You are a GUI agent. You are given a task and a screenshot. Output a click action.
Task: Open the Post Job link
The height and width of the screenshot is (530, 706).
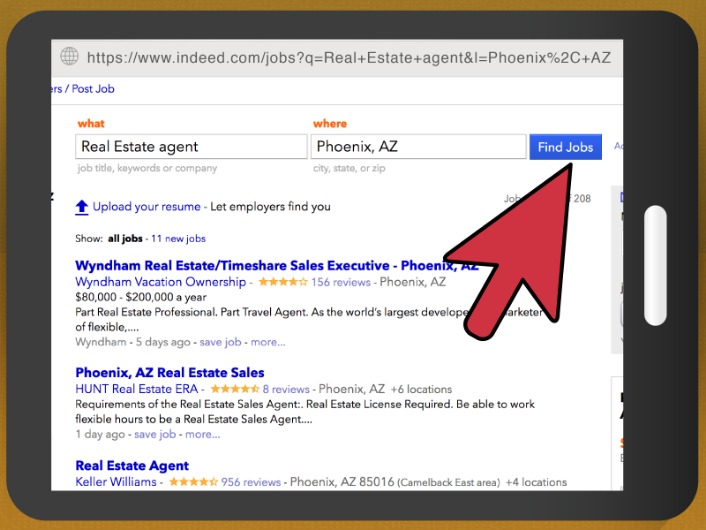(92, 89)
